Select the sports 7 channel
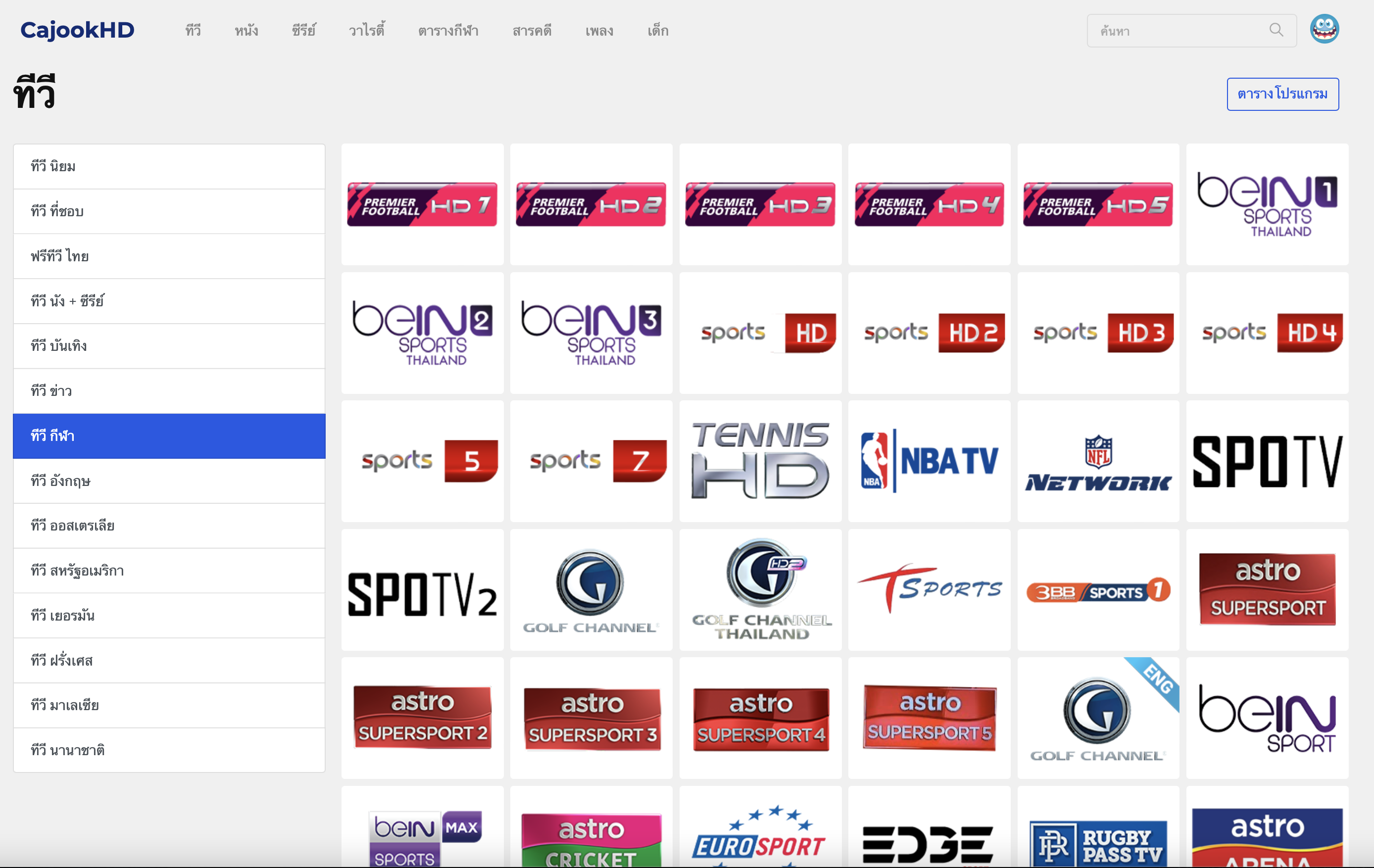1374x868 pixels. point(591,461)
